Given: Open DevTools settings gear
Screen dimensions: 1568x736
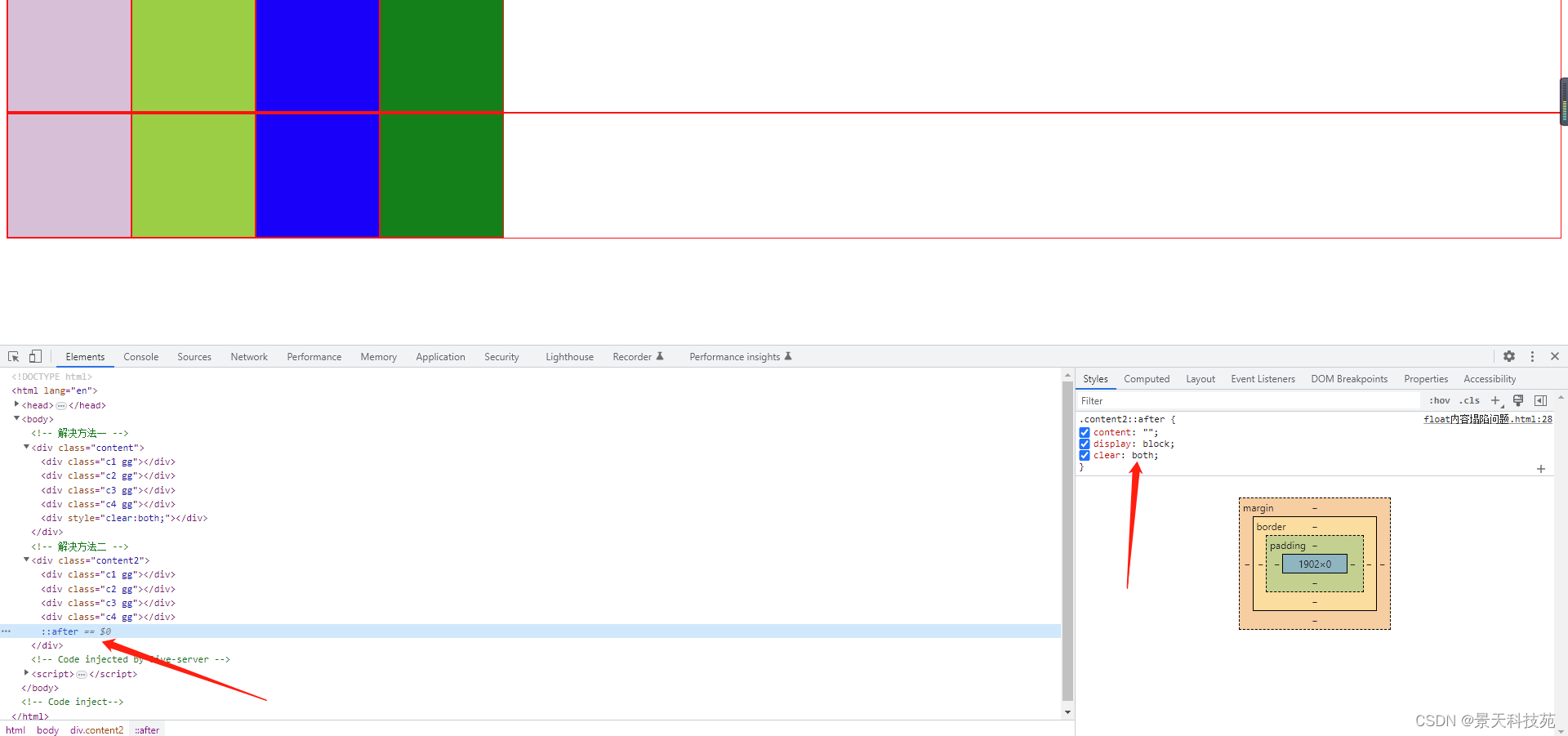Looking at the screenshot, I should click(1509, 357).
